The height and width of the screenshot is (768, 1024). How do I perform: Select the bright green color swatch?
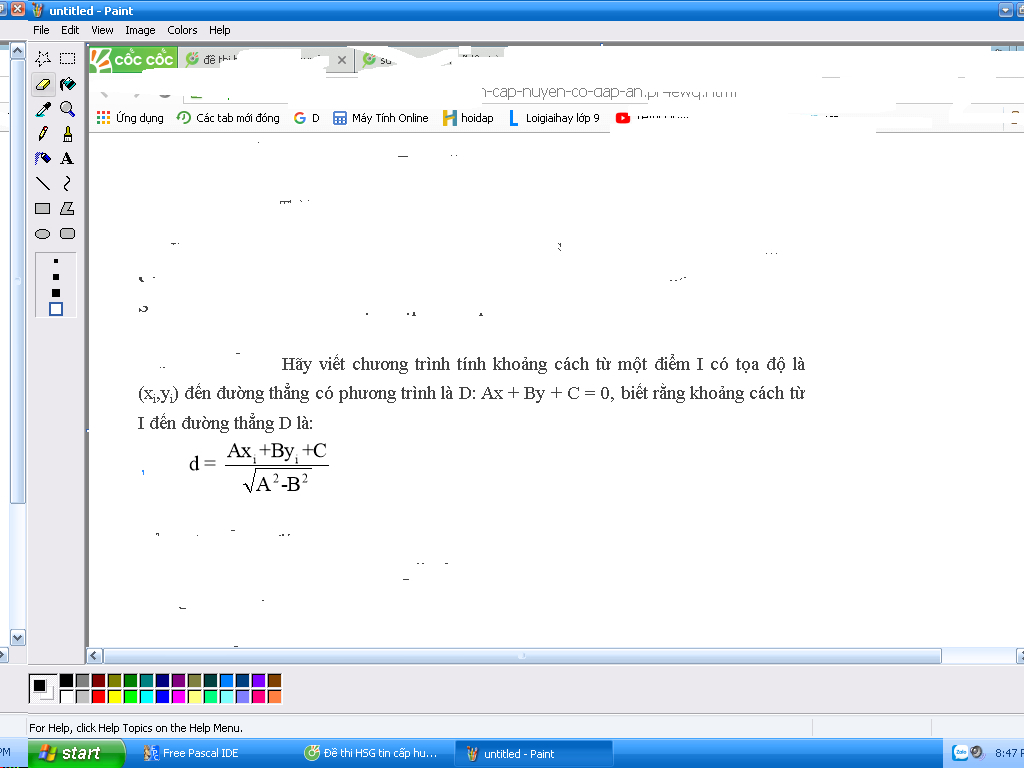131,696
